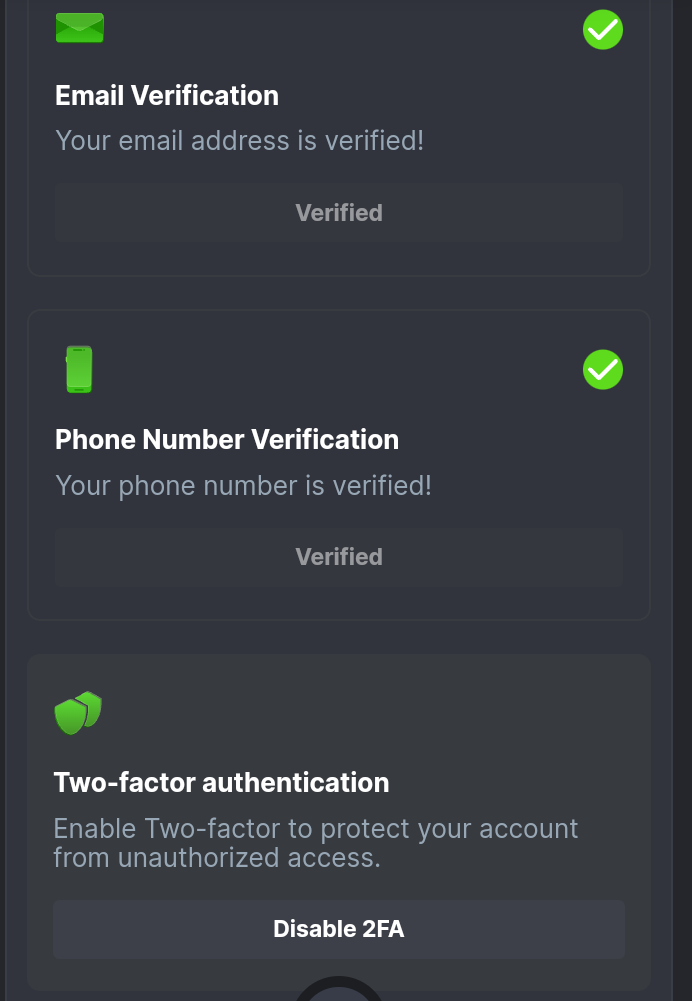692x1001 pixels.
Task: Click the partial circular icon at bottom
Action: pos(339,990)
